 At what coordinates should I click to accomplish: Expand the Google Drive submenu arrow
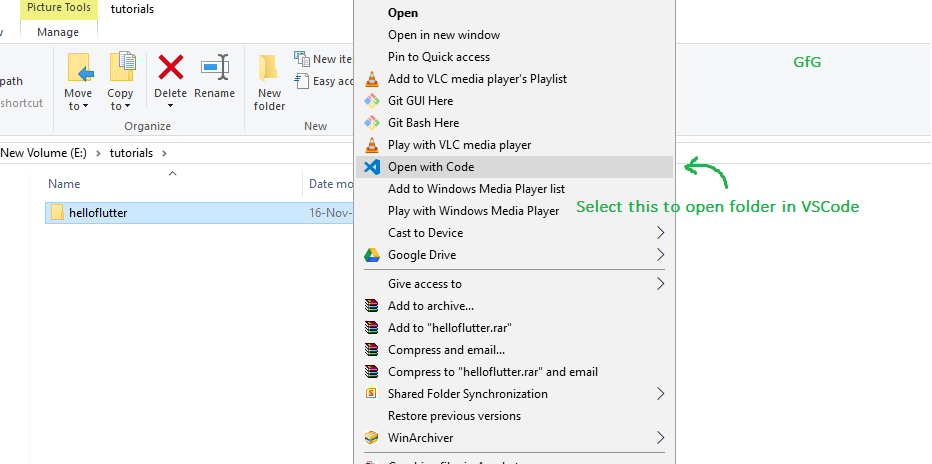[x=660, y=255]
